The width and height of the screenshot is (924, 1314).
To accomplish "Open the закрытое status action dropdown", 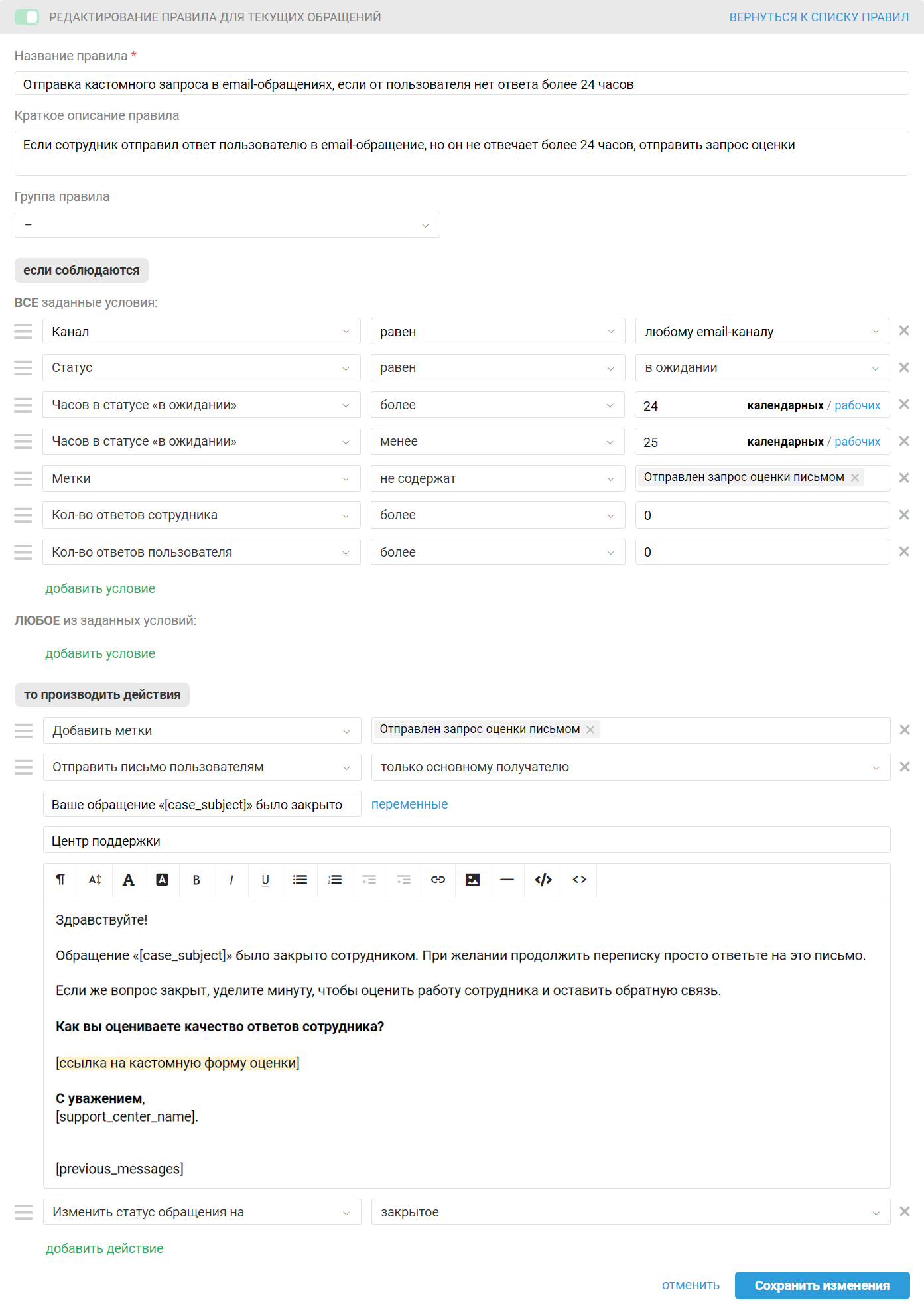I will pos(631,1212).
